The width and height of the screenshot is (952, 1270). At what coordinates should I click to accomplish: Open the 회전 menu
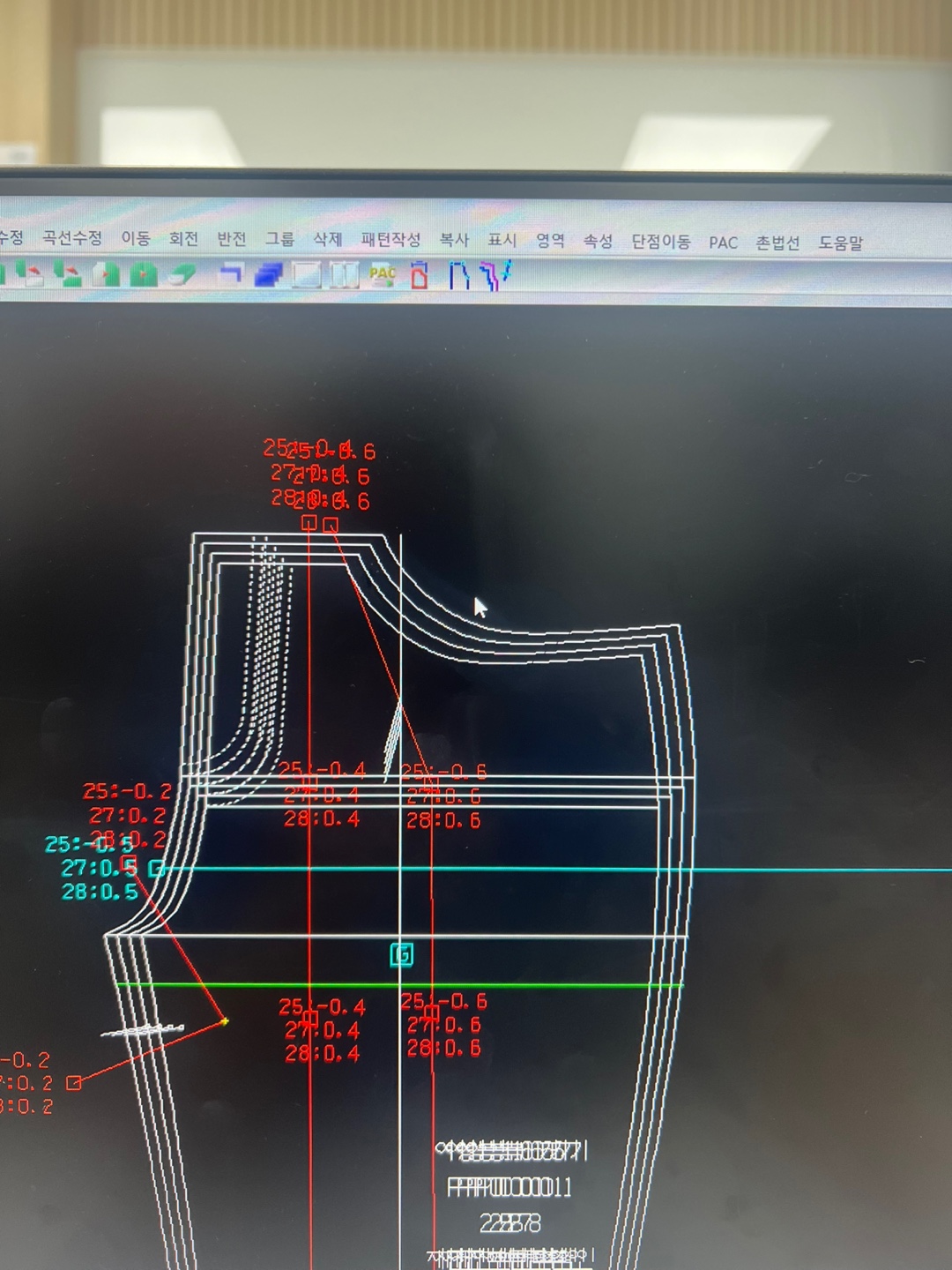coord(183,239)
